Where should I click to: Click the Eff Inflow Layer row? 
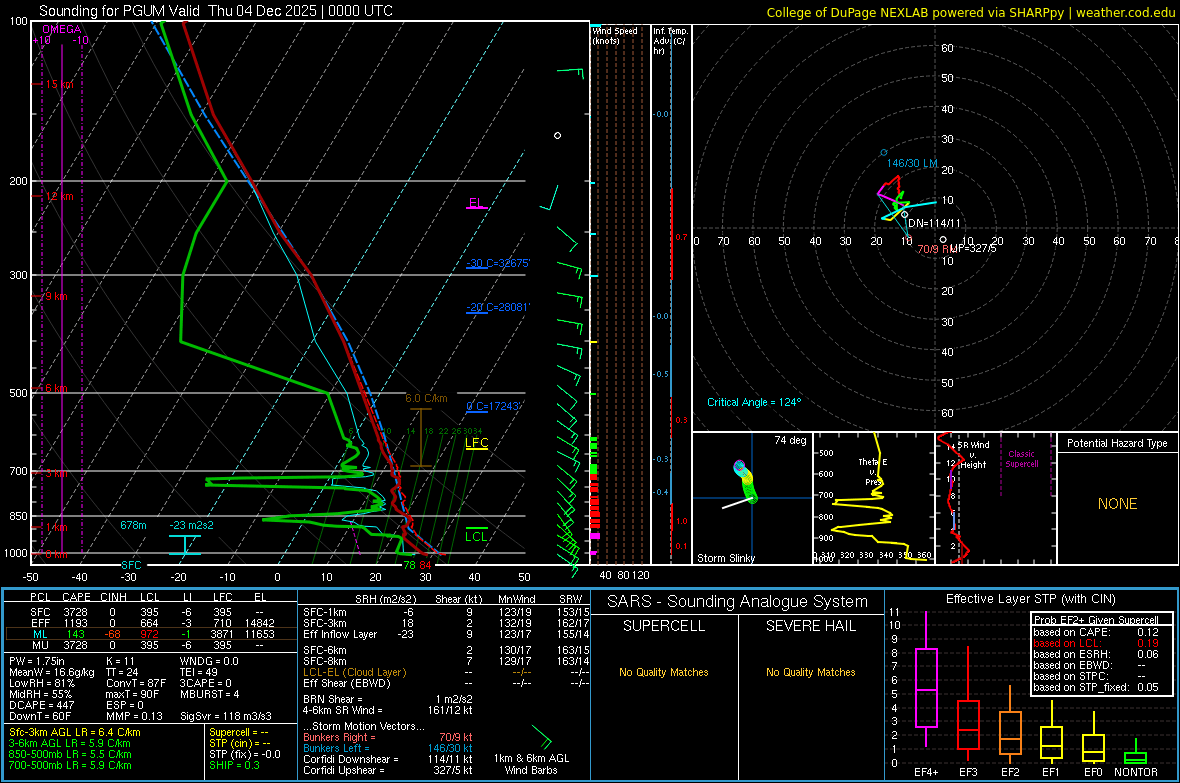pos(446,635)
